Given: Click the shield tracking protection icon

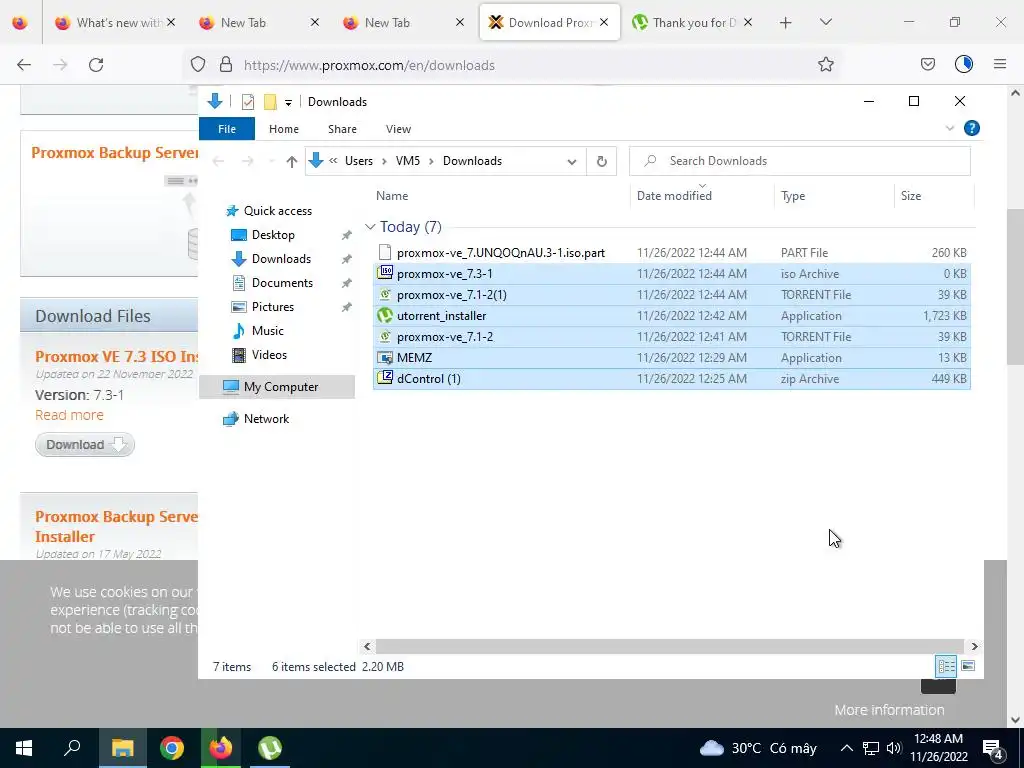Looking at the screenshot, I should (x=198, y=65).
